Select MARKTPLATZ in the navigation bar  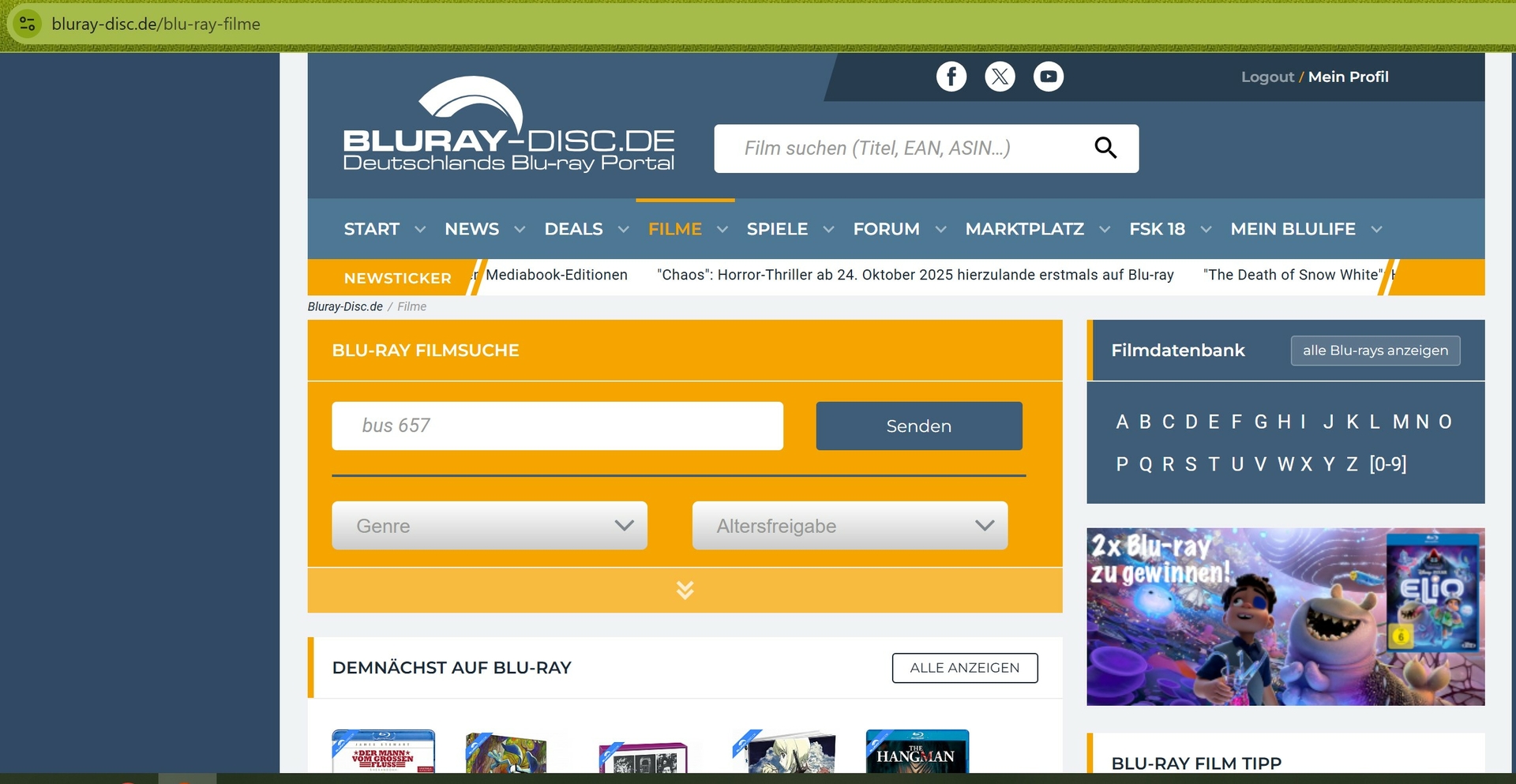1024,229
